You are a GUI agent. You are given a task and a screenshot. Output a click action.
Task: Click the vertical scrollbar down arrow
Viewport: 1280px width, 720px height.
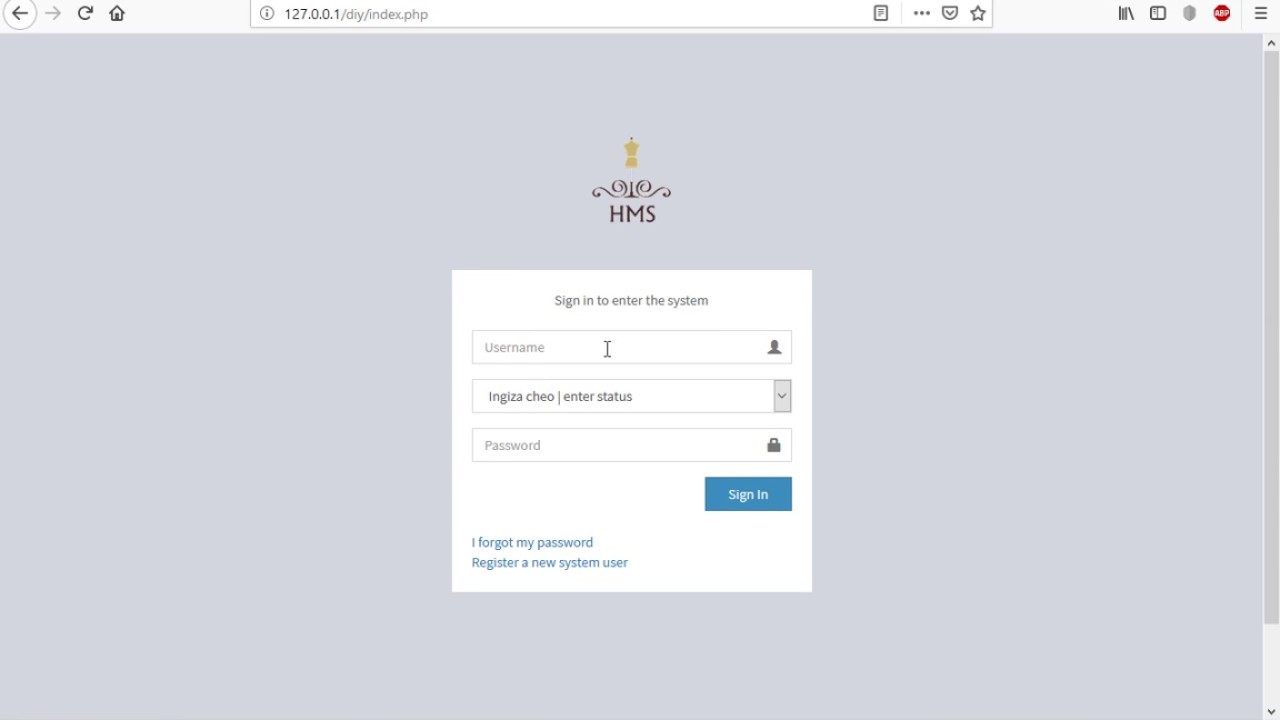[x=1272, y=712]
